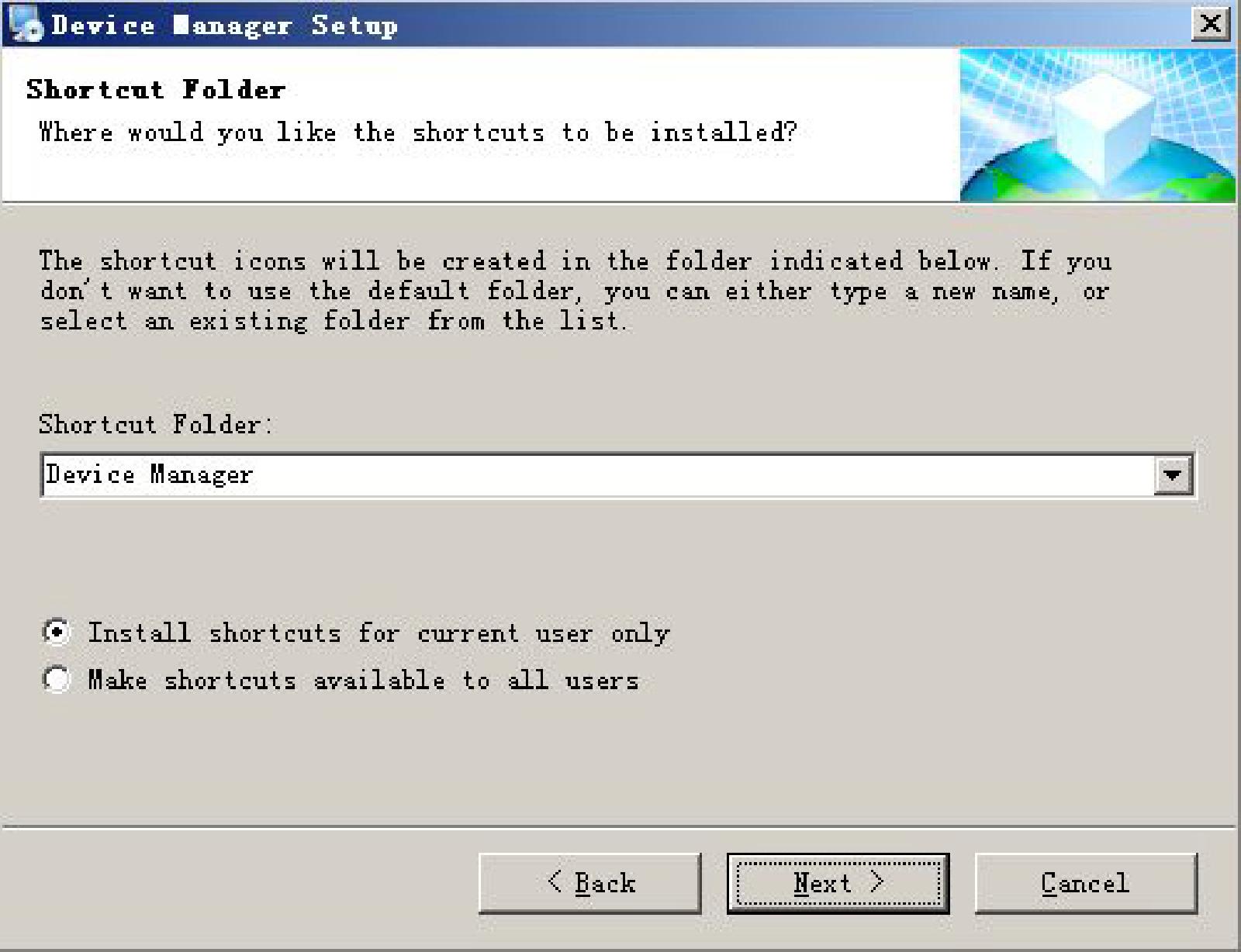Click the instruction paragraph about the default folder
1241x952 pixels.
(576, 291)
